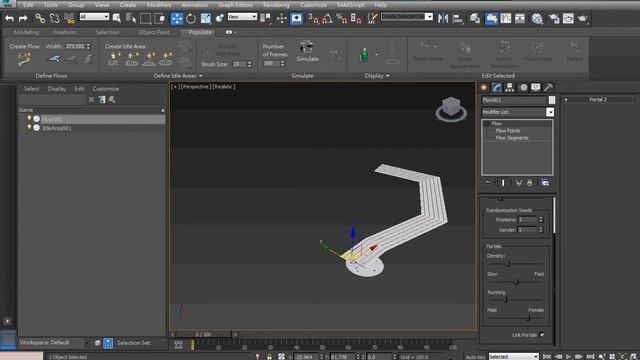Select Flow Segments in the modifier stack
Viewport: 640px width, 360px height.
(512, 138)
